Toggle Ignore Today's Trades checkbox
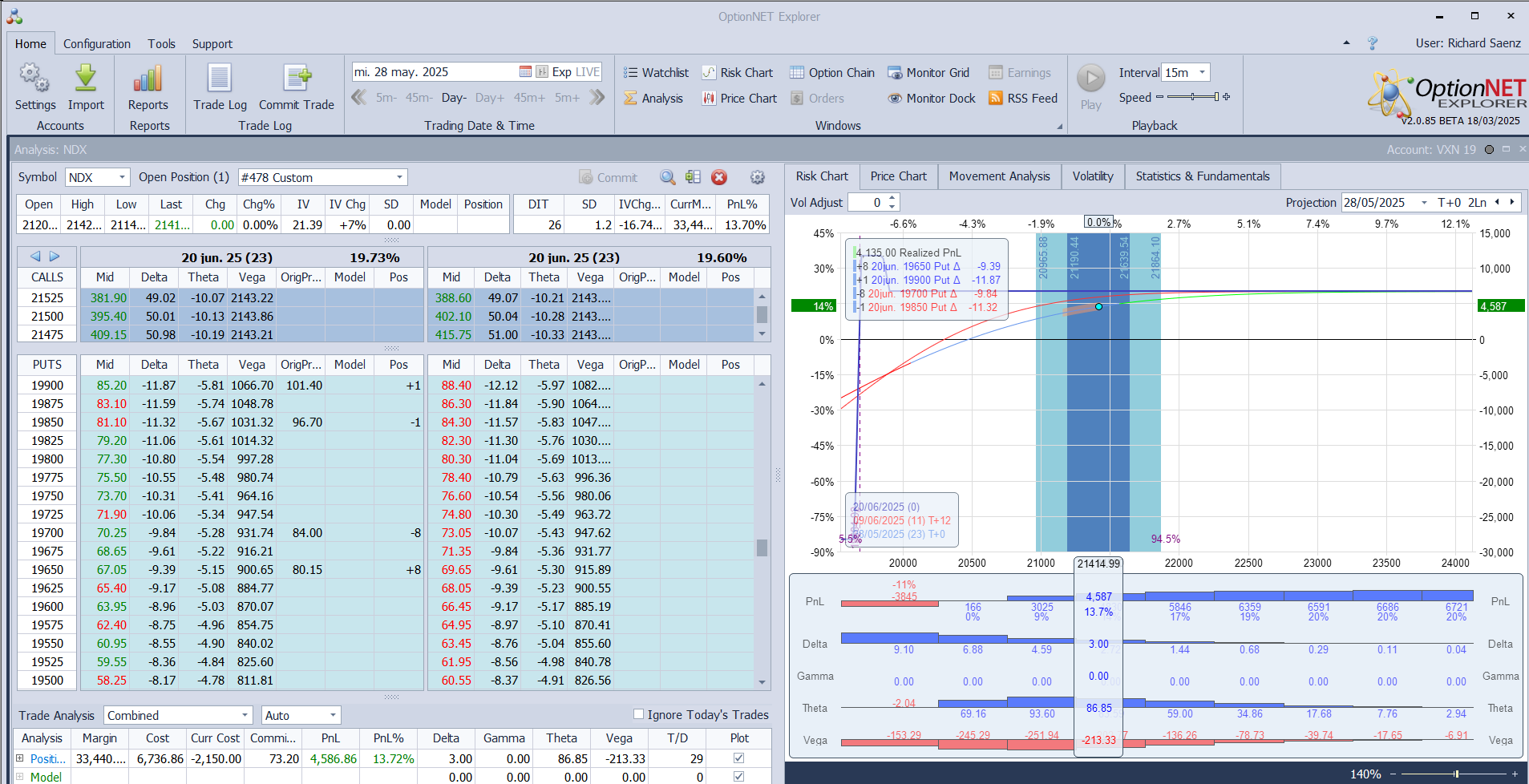 pos(638,713)
